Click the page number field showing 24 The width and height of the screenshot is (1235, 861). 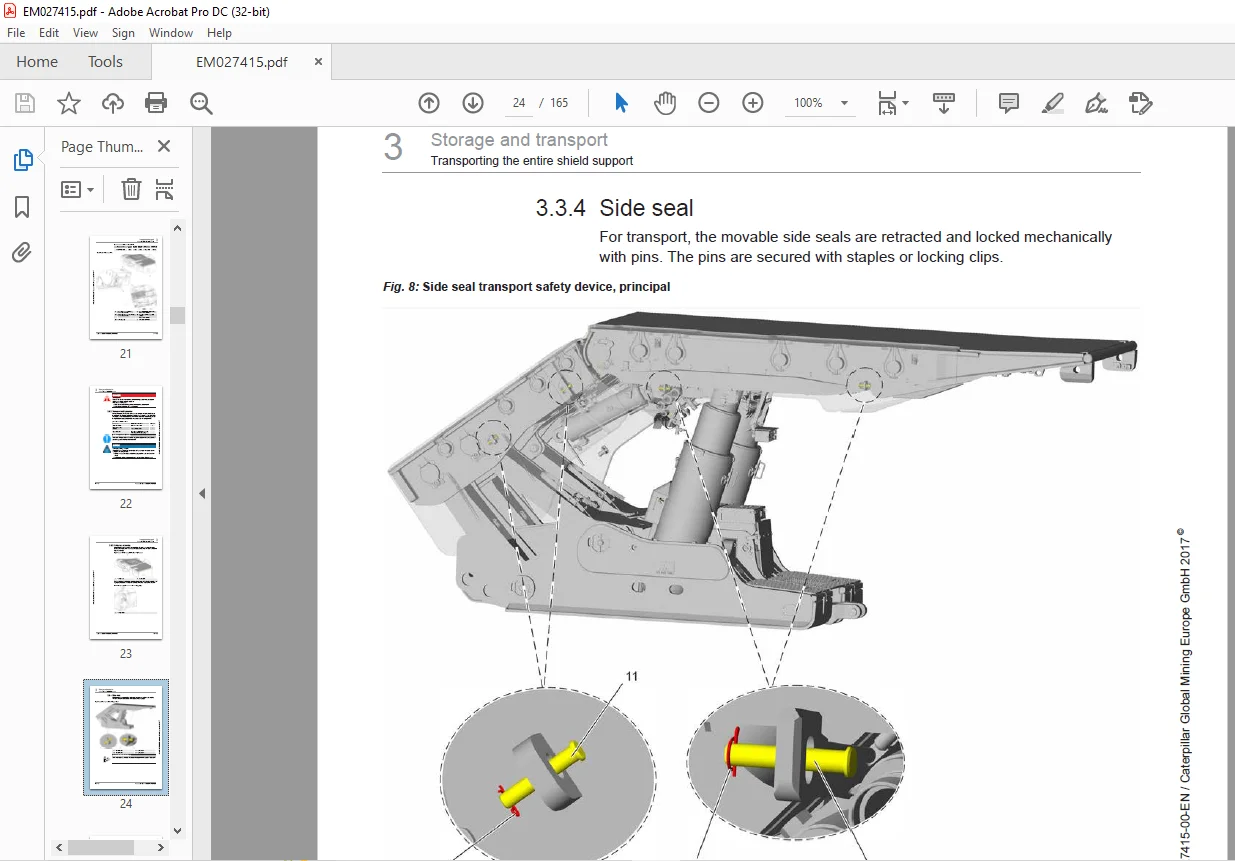tap(518, 103)
